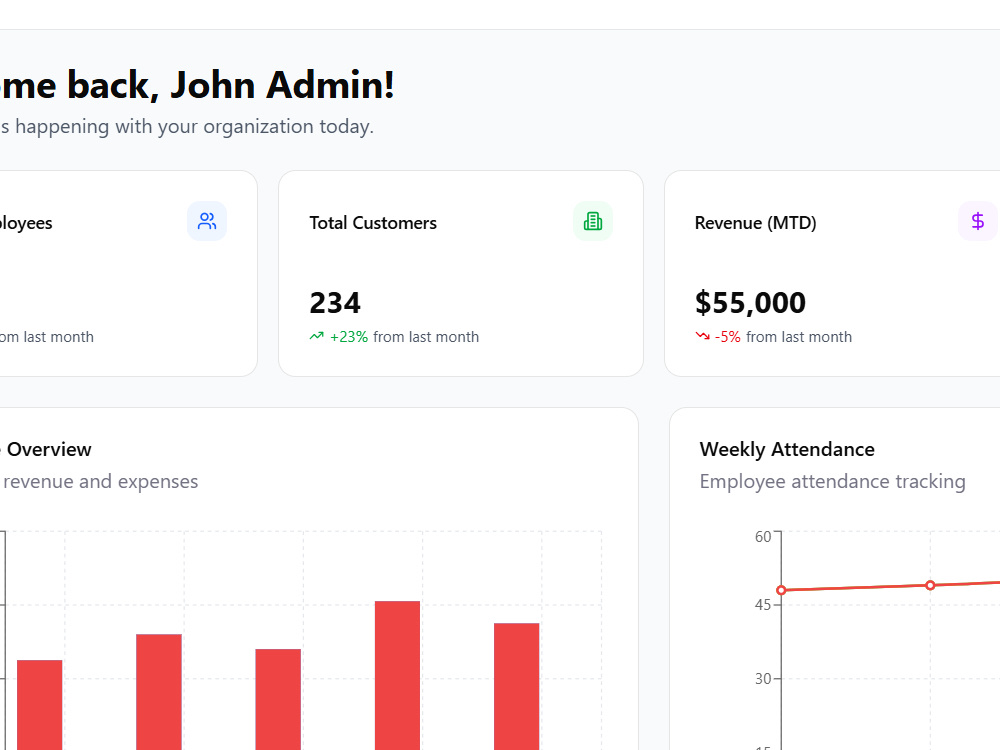Screen dimensions: 1000x750
Task: Click the first attendance line data point
Action: coord(781,590)
